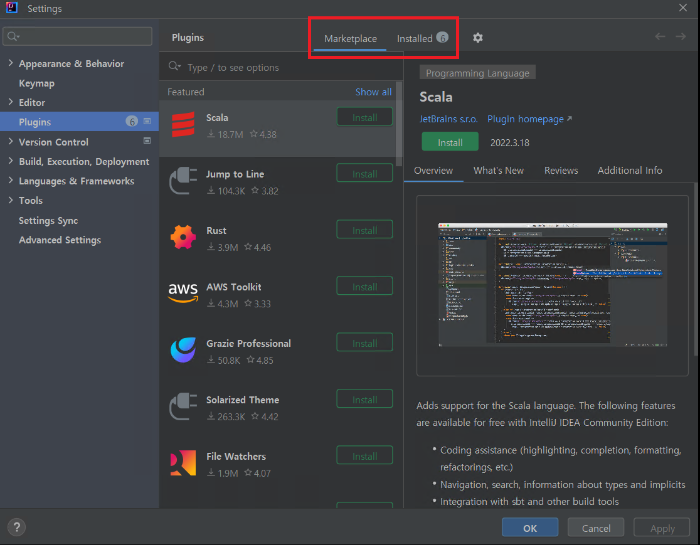Open Settings Sync page

[48, 220]
